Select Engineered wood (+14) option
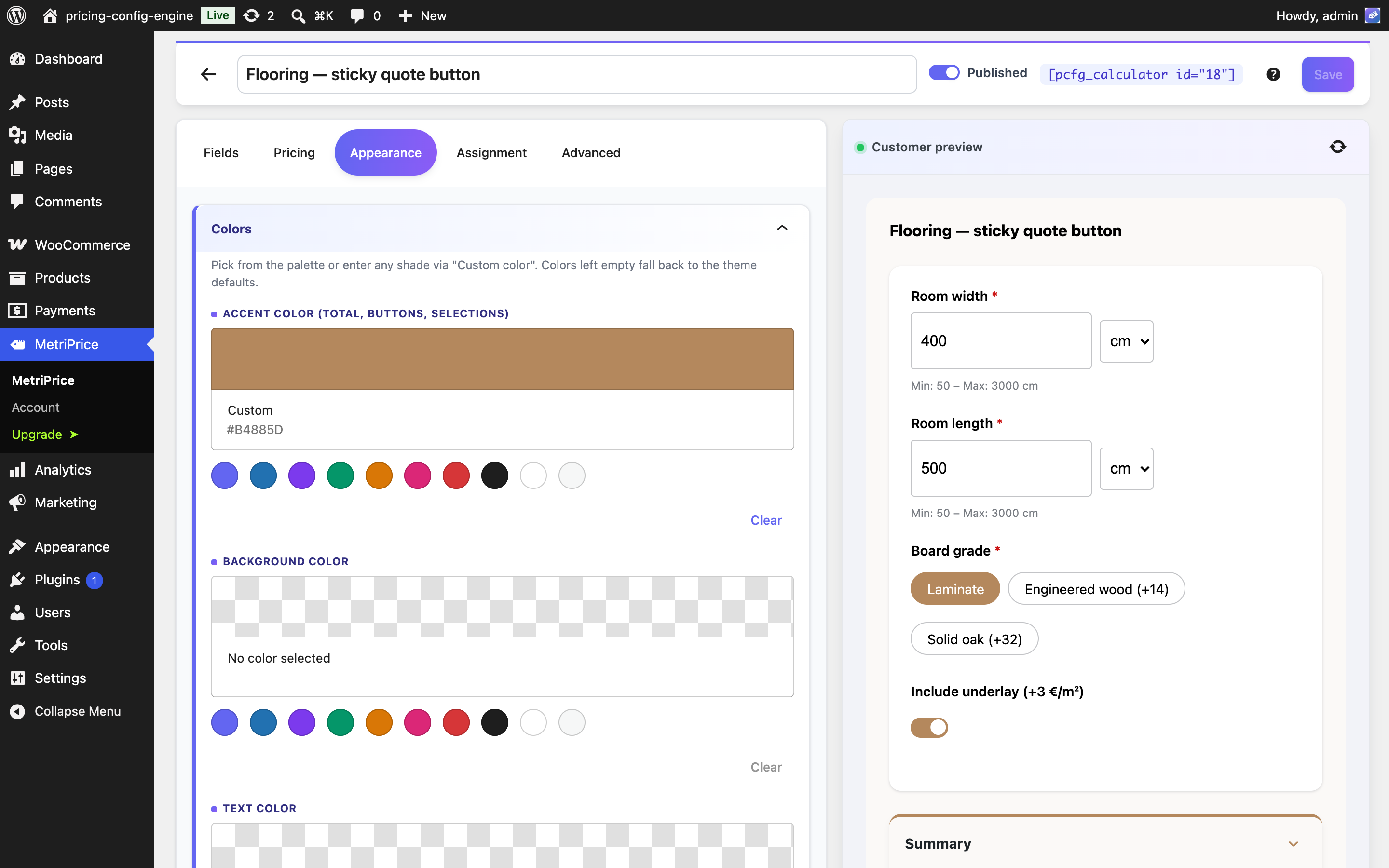 click(1096, 588)
